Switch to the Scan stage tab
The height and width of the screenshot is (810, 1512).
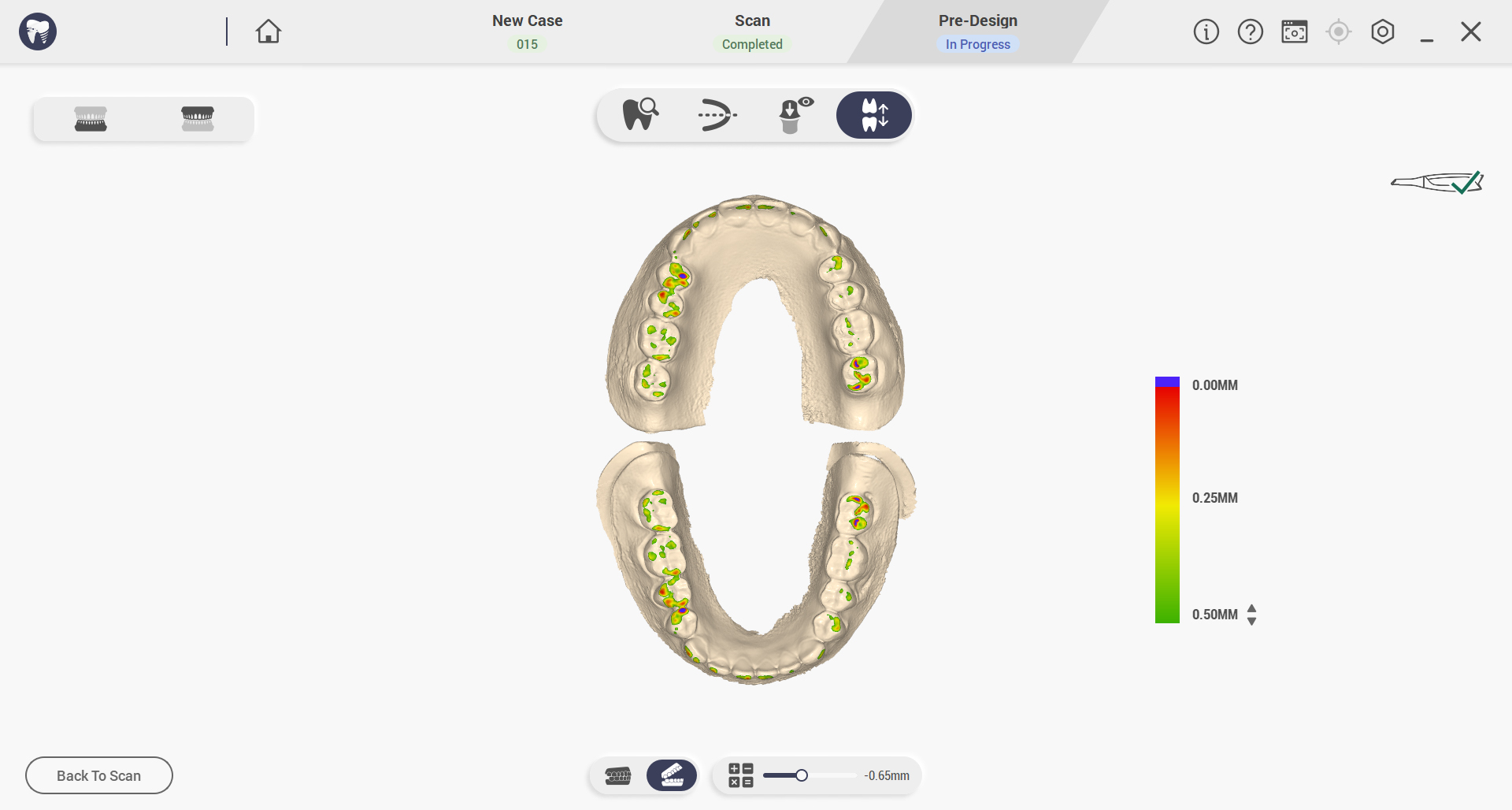pos(752,32)
